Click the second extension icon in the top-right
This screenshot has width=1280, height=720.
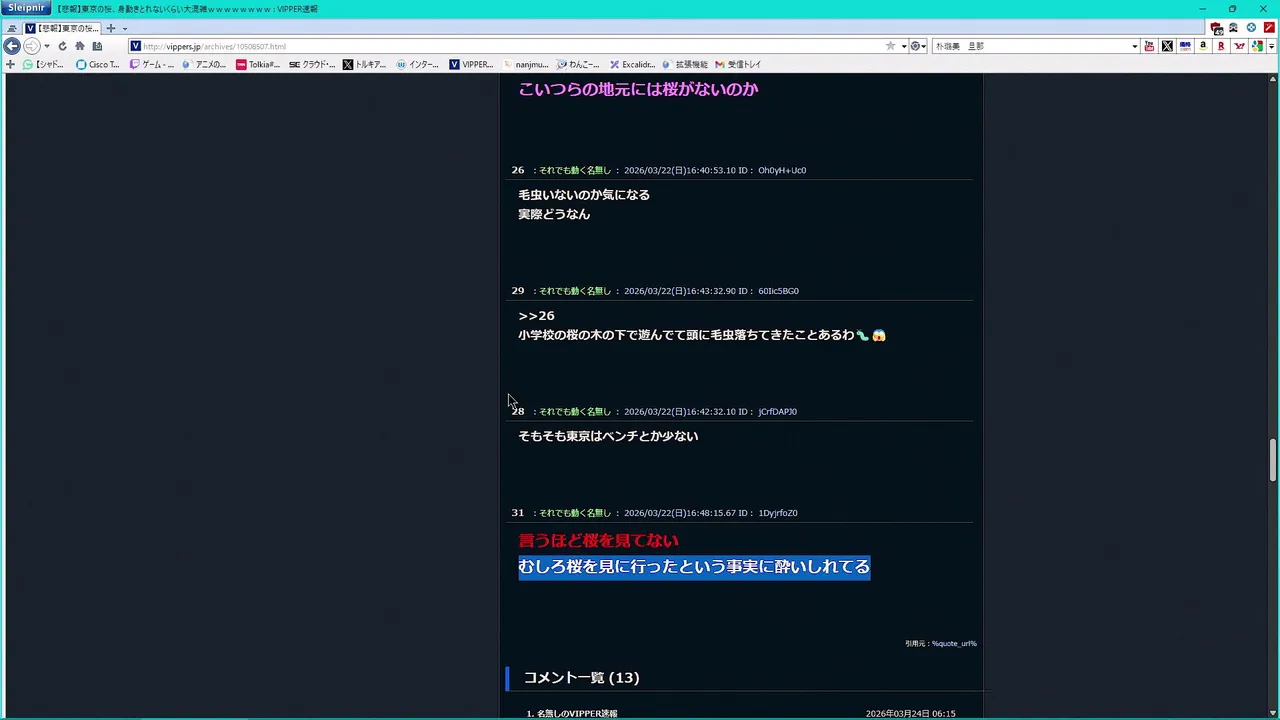[x=1234, y=28]
